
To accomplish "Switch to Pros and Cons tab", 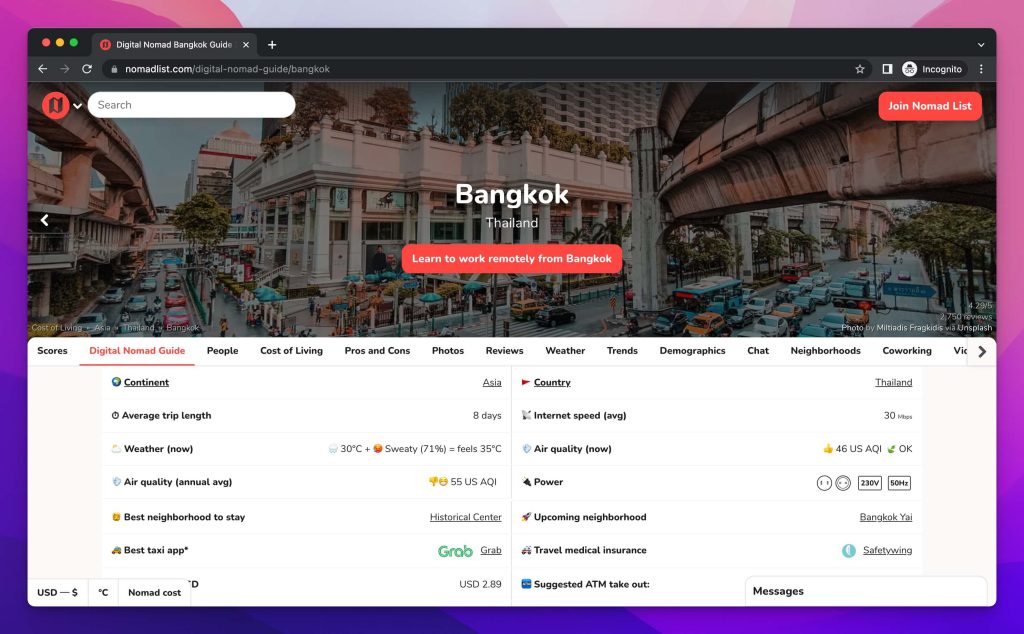I will 377,351.
